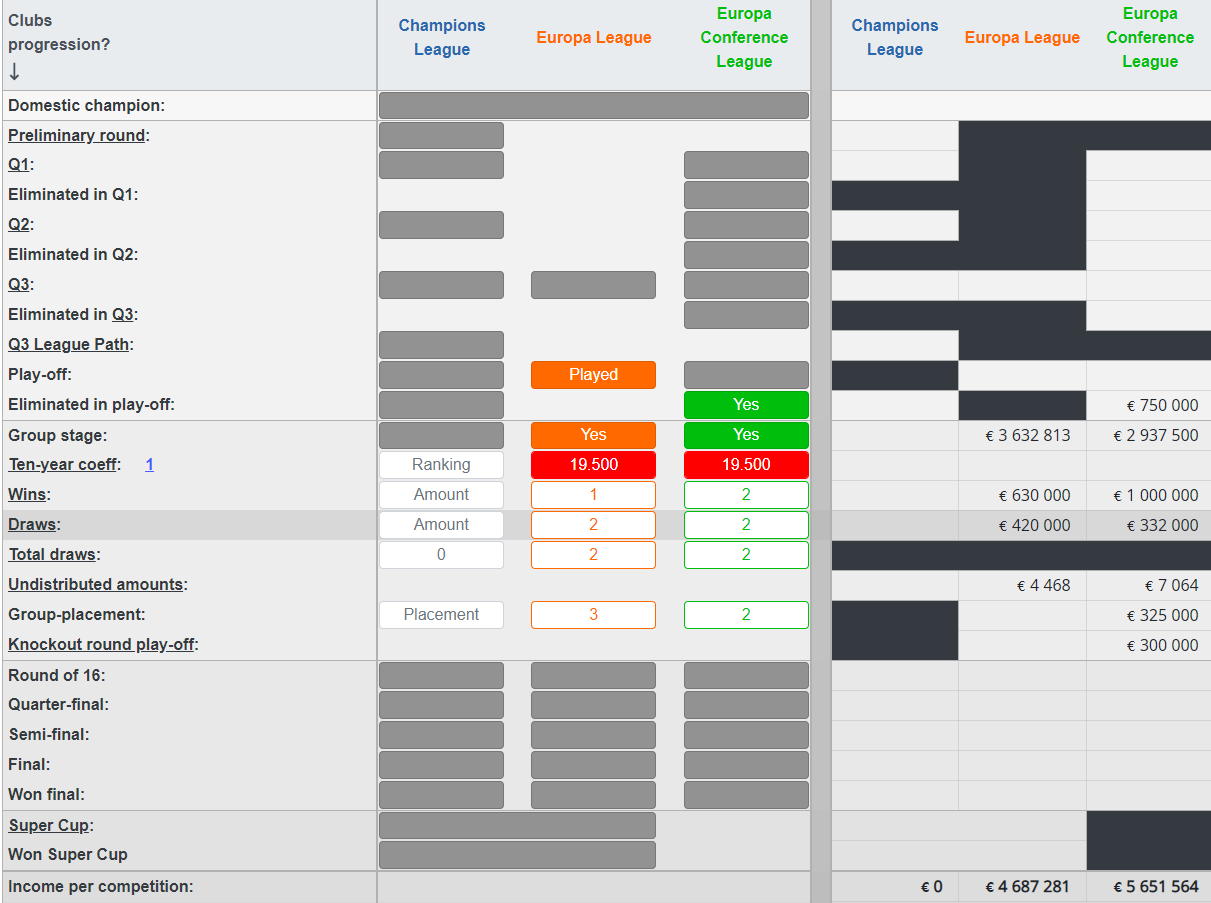Click orange Yes for Europa League Group stage
Image resolution: width=1211 pixels, height=903 pixels.
[x=593, y=435]
